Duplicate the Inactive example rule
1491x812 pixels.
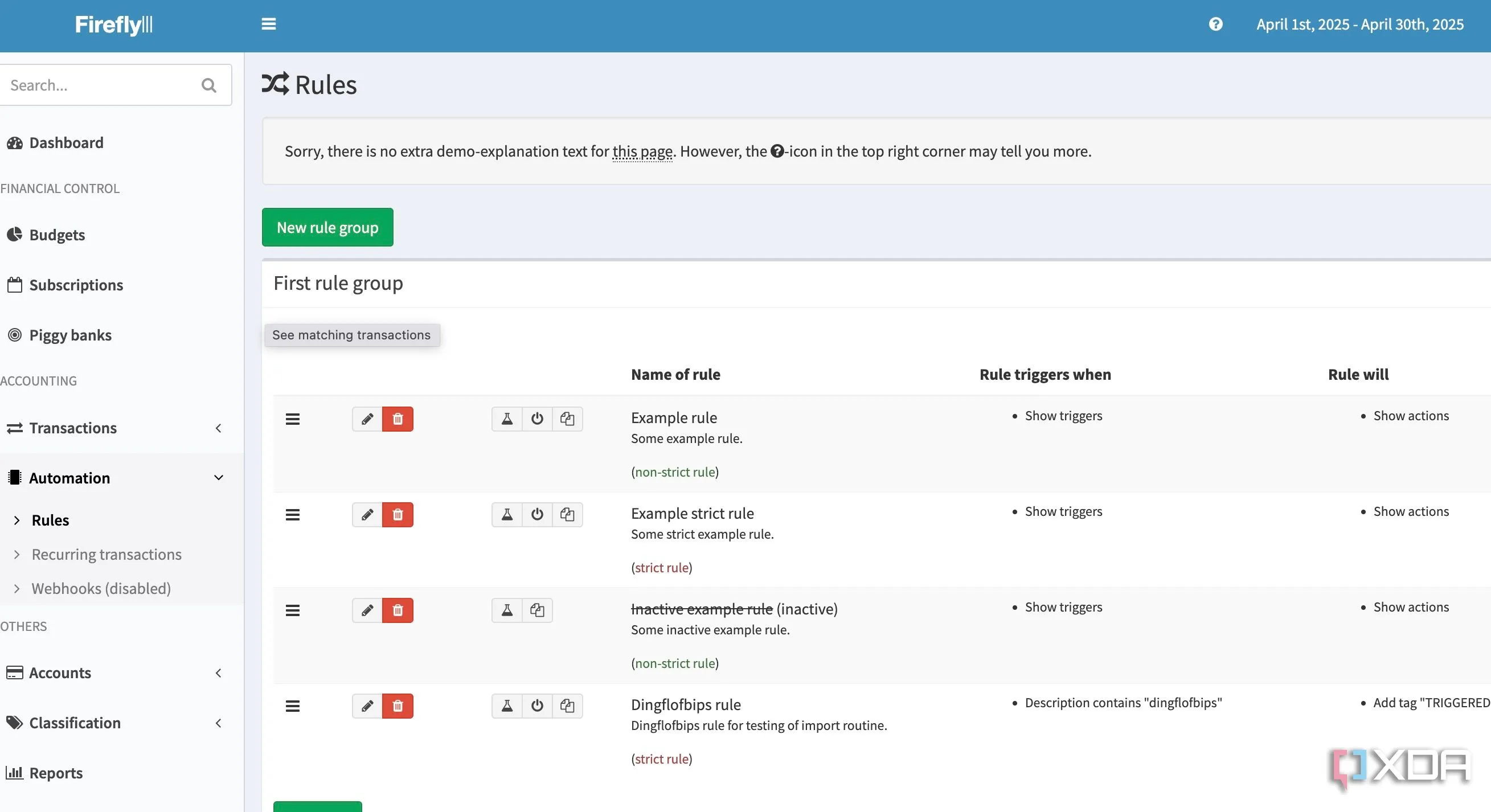pos(537,610)
